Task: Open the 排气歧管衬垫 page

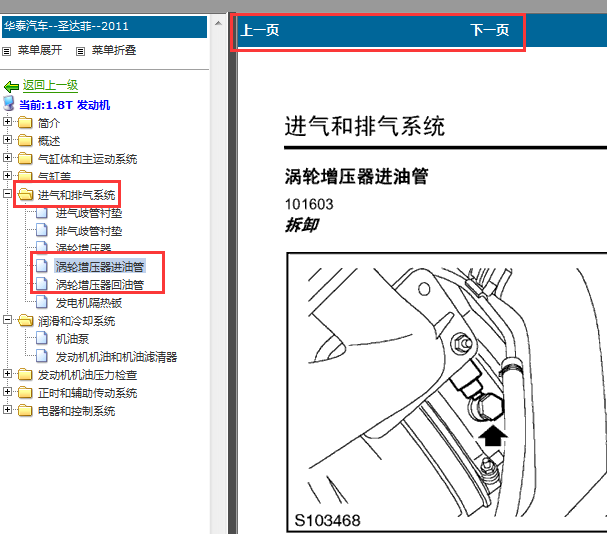Action: click(89, 231)
